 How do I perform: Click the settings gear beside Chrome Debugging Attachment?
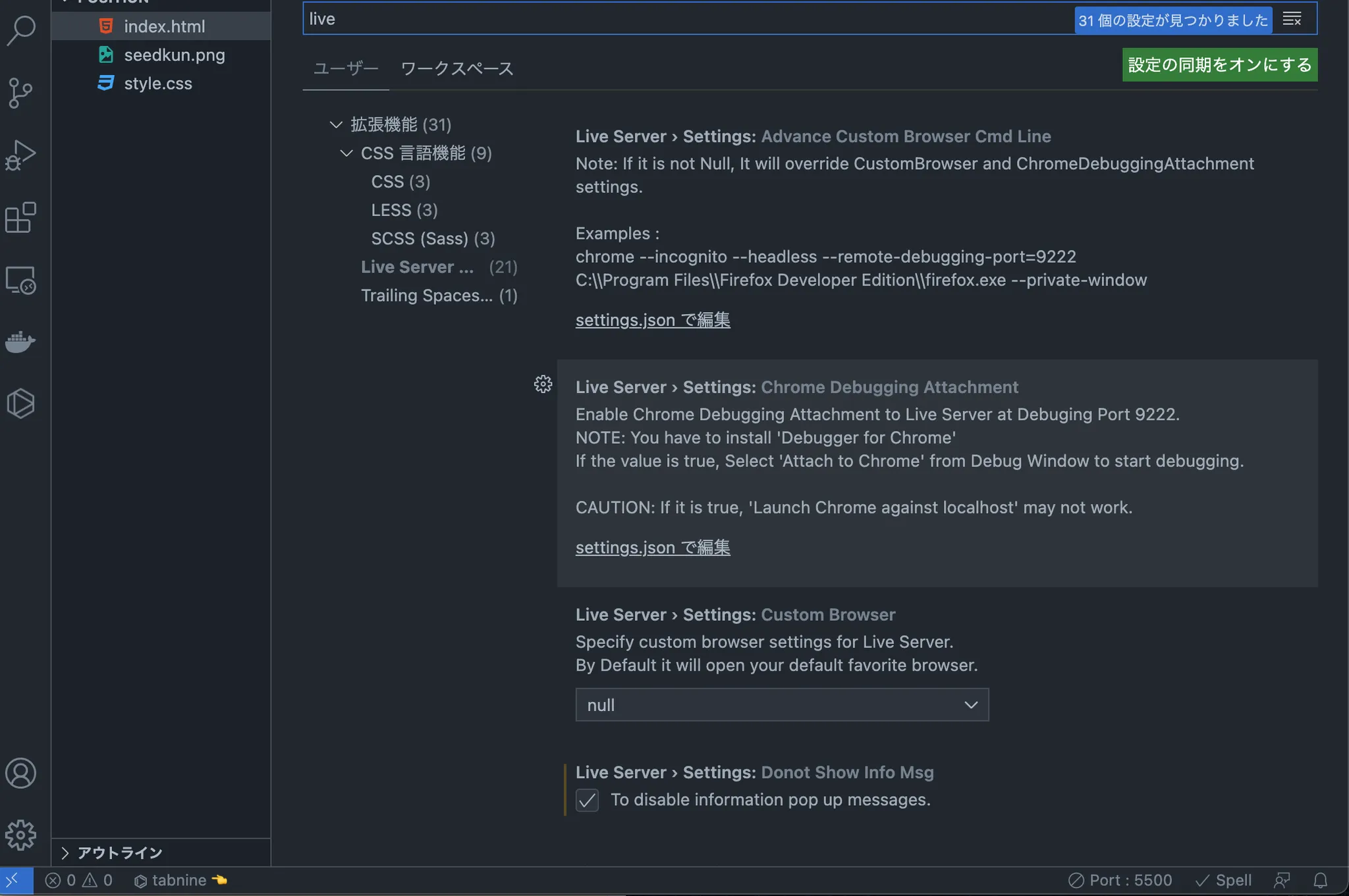point(543,384)
